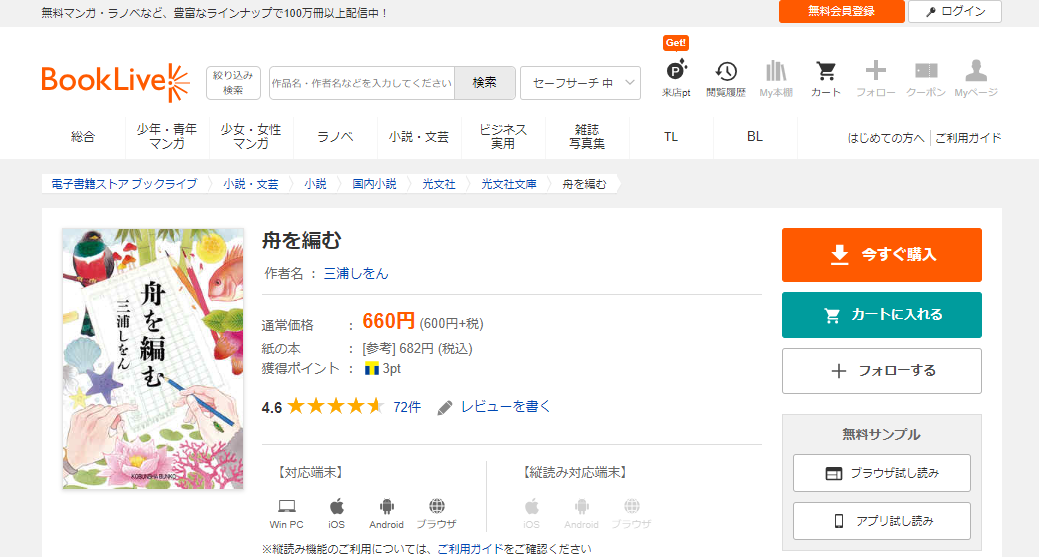Select the 少女・女性マンガ tab
1039x557 pixels.
tap(251, 137)
